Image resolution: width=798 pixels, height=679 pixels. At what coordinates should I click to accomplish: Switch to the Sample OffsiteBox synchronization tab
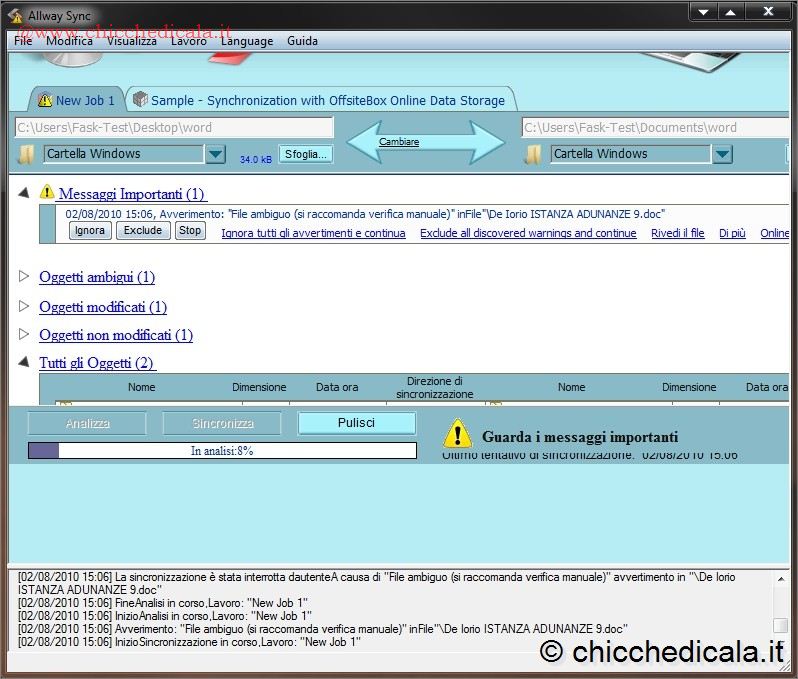(x=320, y=100)
